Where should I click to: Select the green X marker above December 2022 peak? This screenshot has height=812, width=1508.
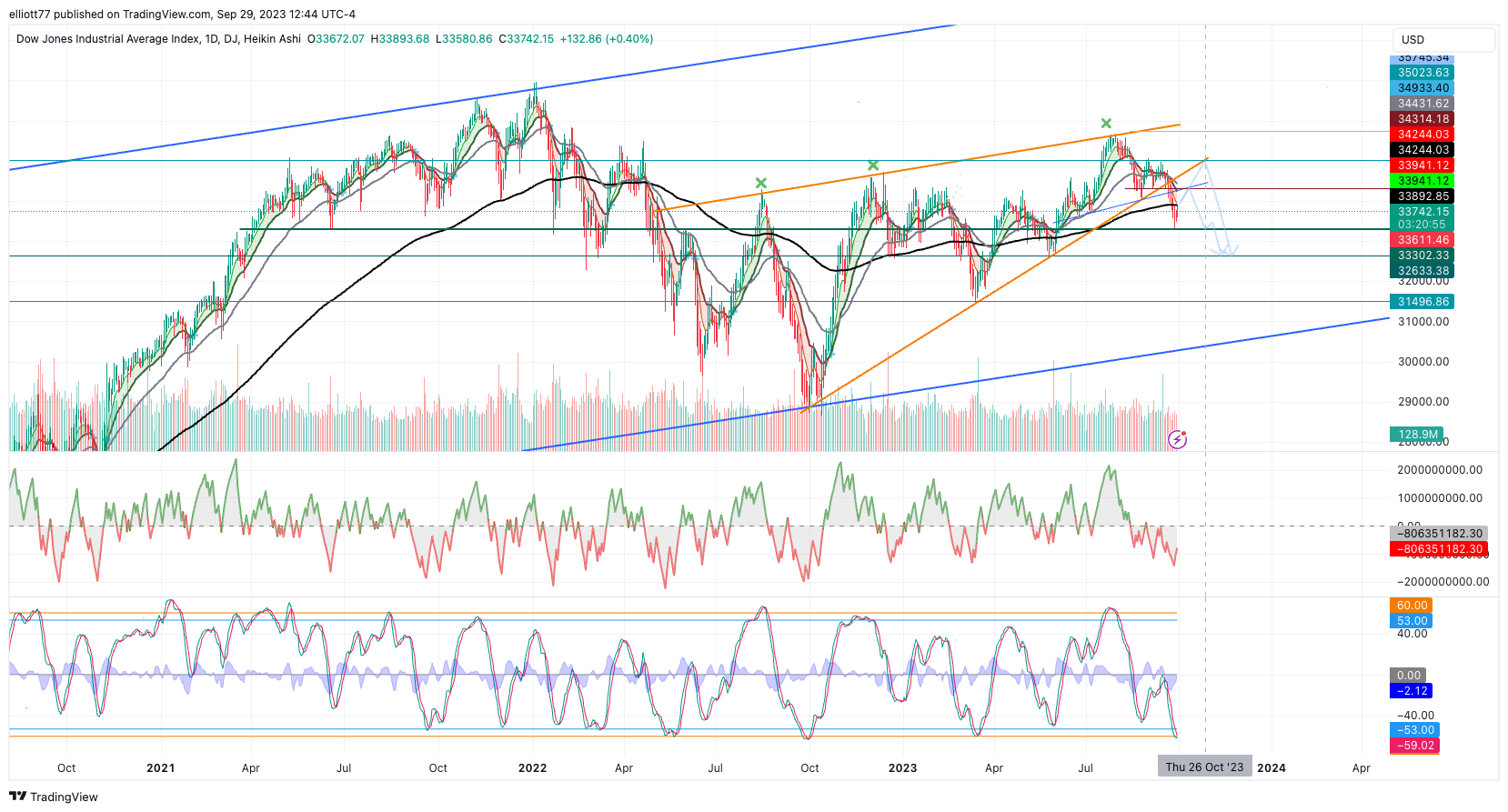click(x=873, y=165)
